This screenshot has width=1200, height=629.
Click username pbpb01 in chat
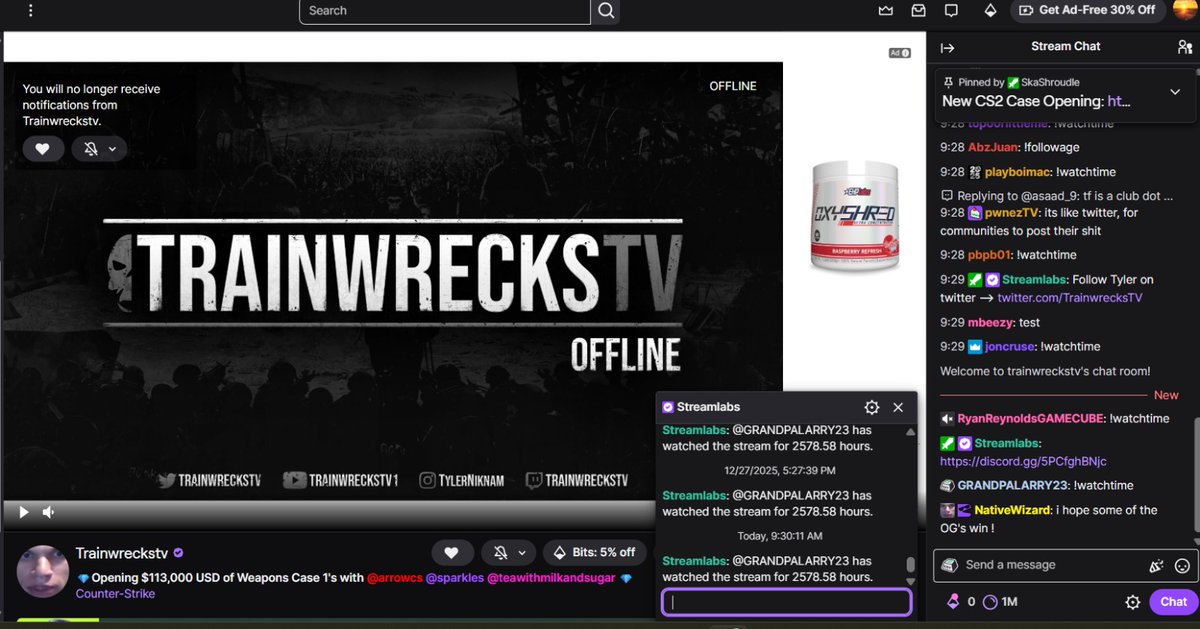click(x=990, y=255)
